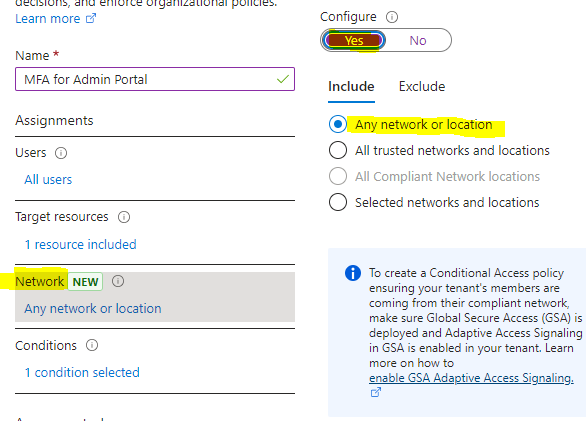Open enable GSA Adaptive Access Signaling link
Viewport: 586px width, 421px height.
click(x=471, y=378)
